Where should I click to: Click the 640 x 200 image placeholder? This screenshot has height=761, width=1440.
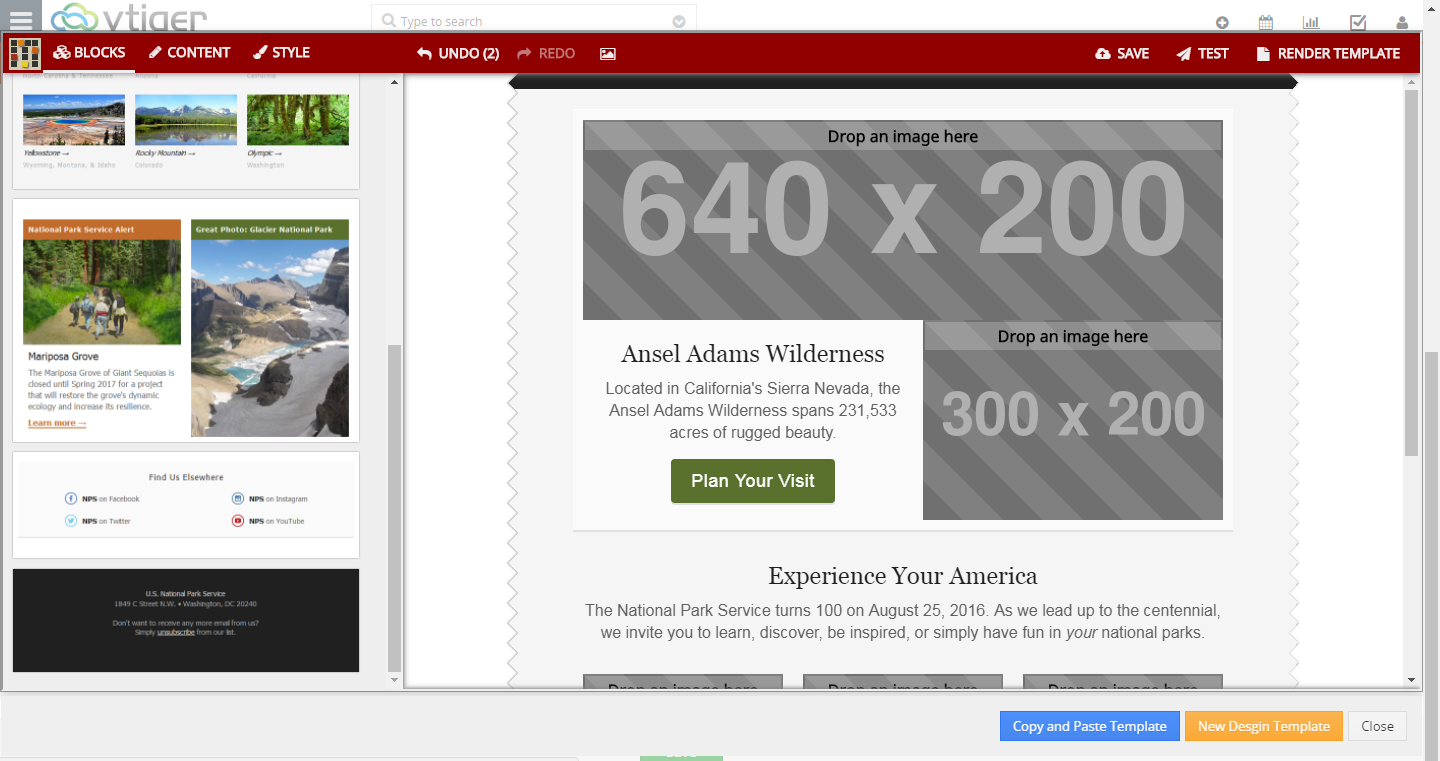[x=903, y=220]
